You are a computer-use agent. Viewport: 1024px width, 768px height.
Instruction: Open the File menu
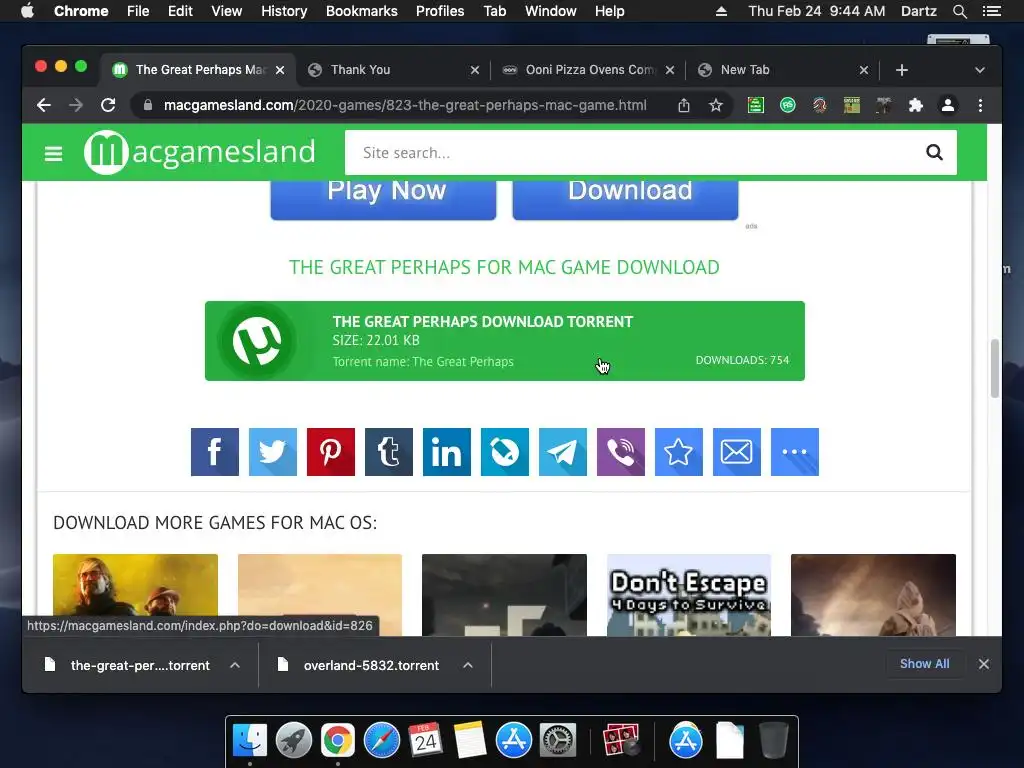point(138,11)
